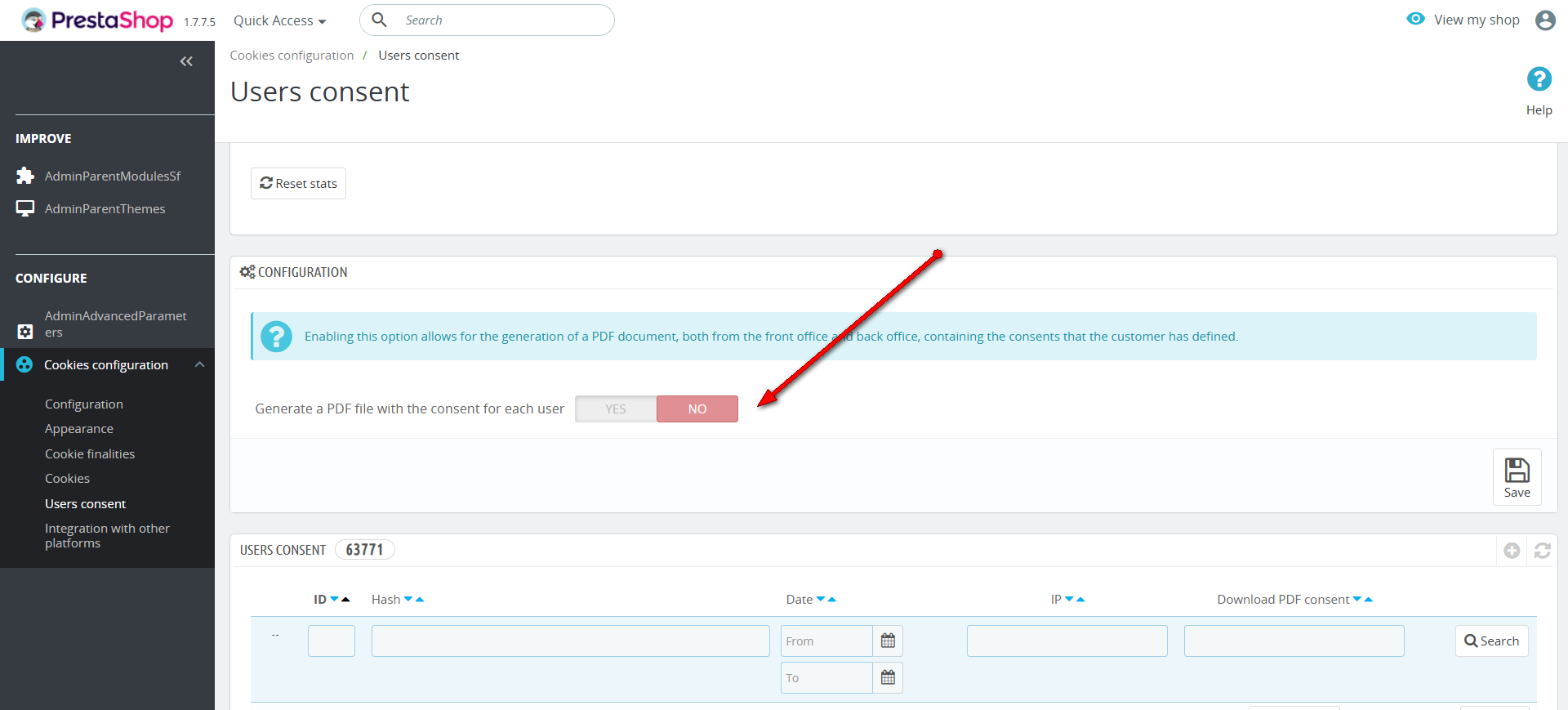This screenshot has height=710, width=1568.
Task: Click the Search filter button in table
Action: pyautogui.click(x=1491, y=641)
